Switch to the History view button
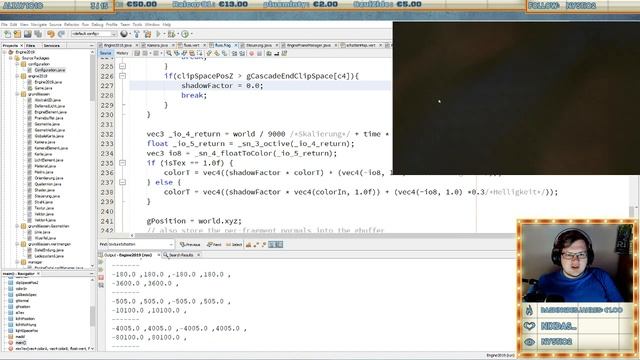640x360 pixels. (x=122, y=53)
